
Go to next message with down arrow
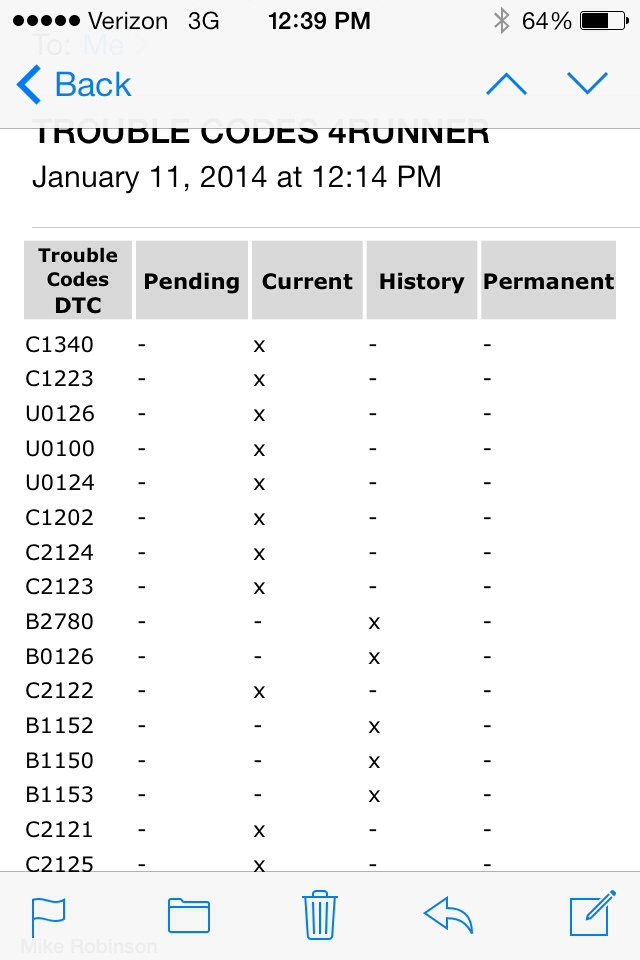(x=587, y=83)
